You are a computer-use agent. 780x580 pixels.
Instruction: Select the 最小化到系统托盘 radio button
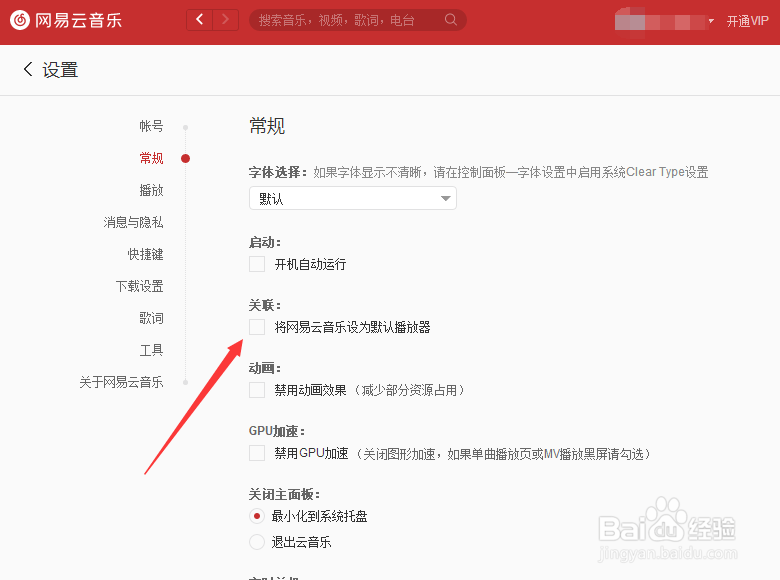[x=257, y=516]
